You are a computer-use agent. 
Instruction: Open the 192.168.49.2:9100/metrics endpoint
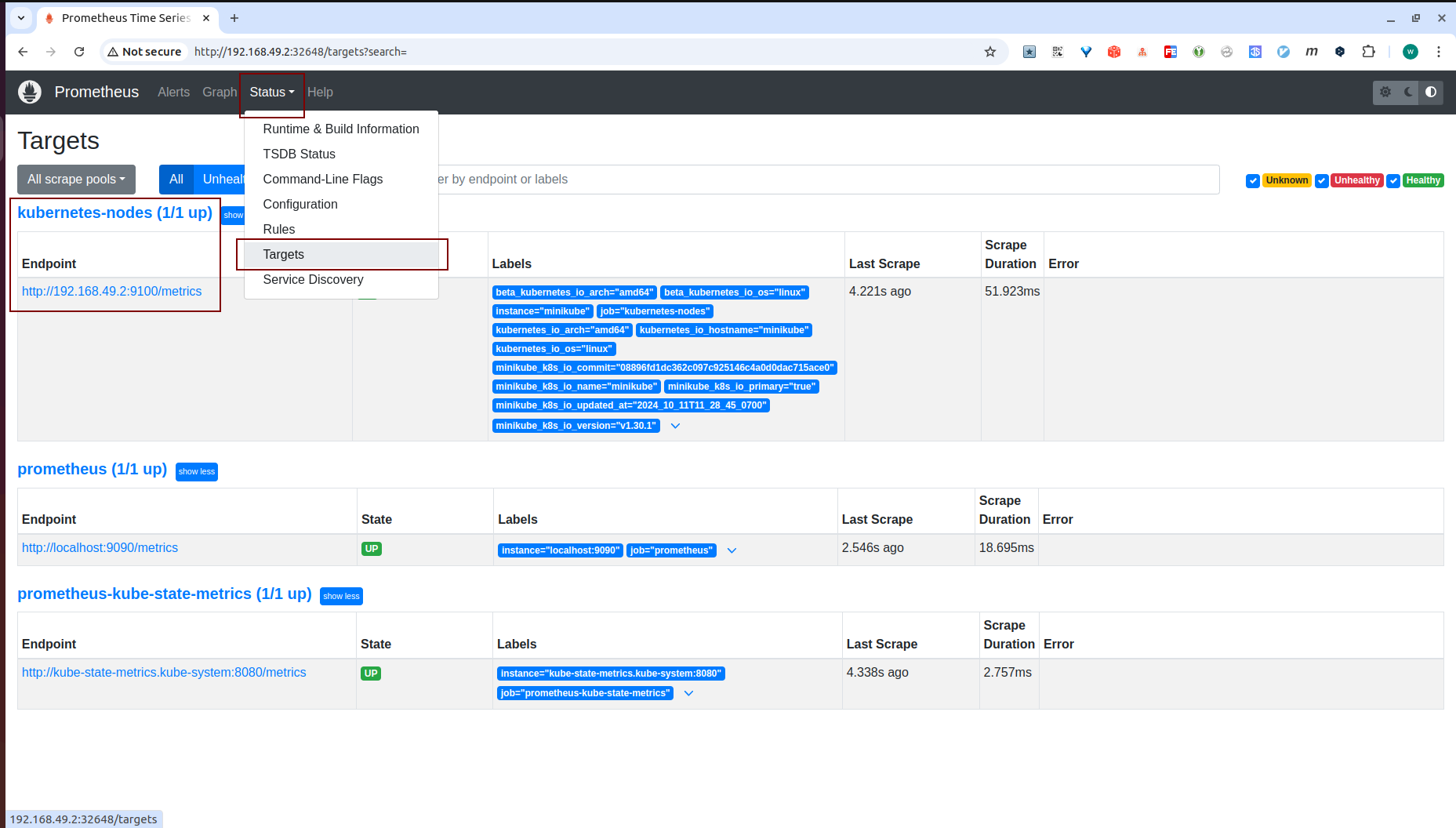point(111,292)
